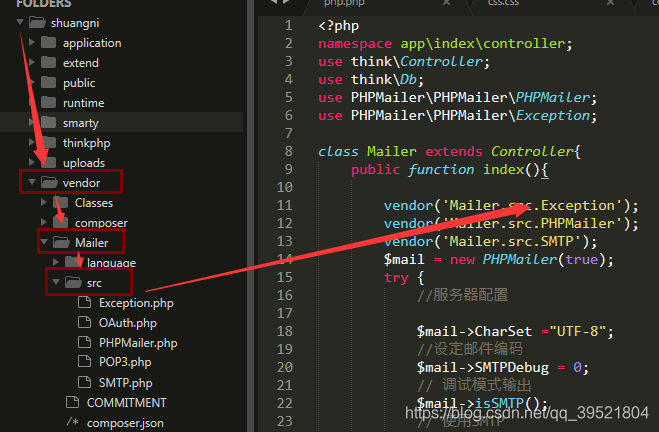Click 'Db' on line 4
Image resolution: width=659 pixels, height=432 pixels.
tap(408, 80)
